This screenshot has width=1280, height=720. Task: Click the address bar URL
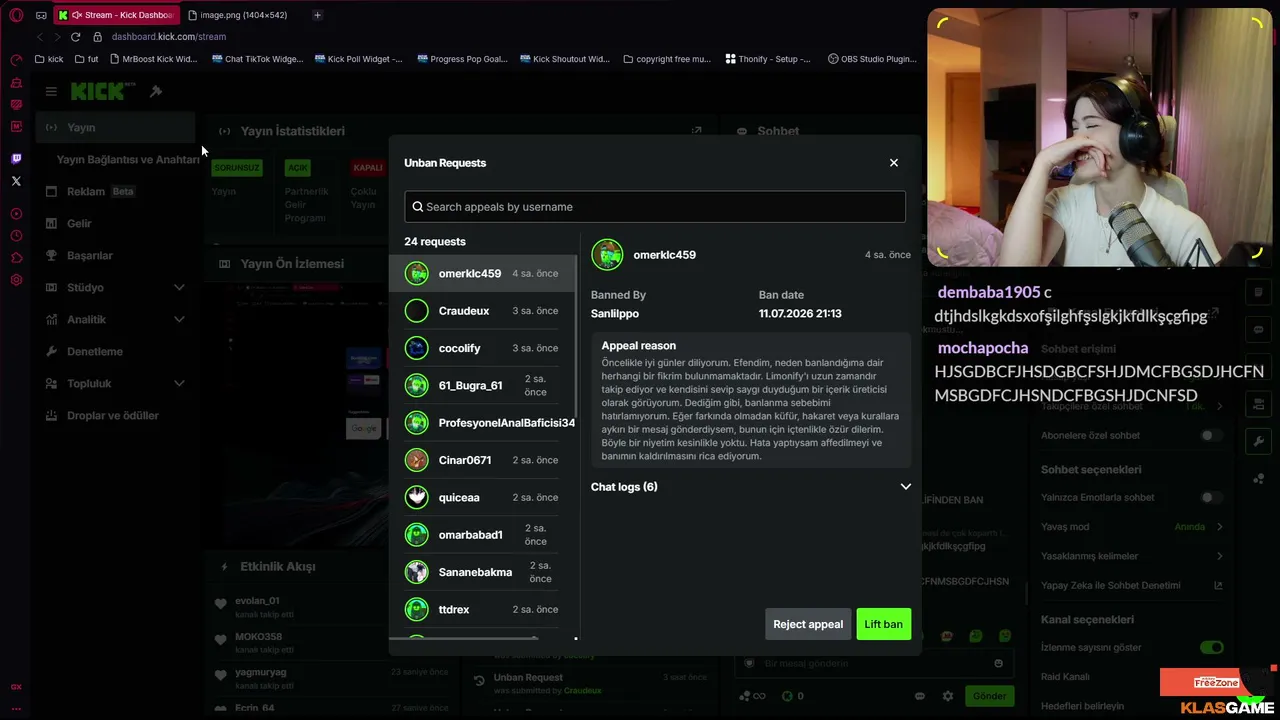click(x=169, y=37)
